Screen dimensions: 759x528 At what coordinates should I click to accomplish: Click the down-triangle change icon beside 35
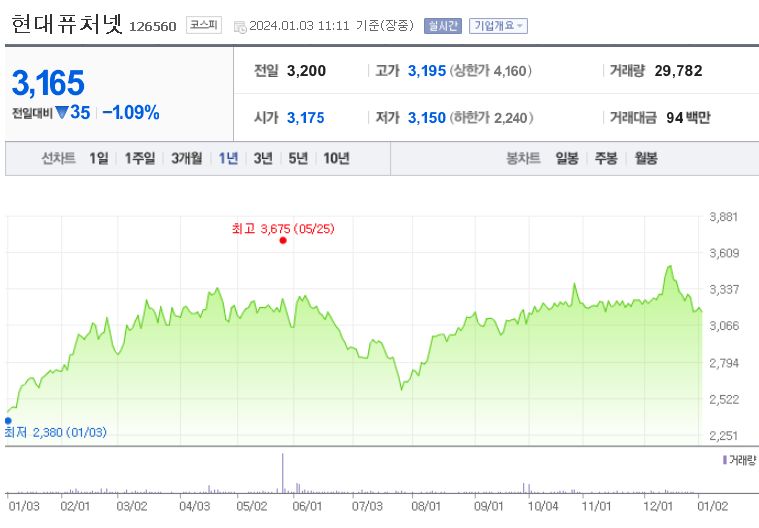tap(61, 113)
